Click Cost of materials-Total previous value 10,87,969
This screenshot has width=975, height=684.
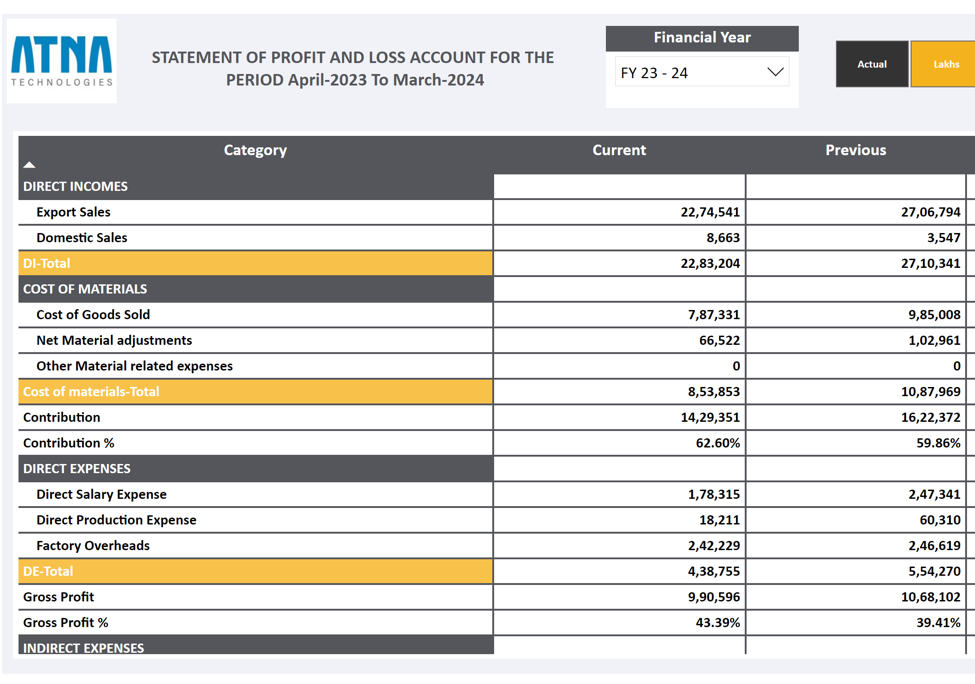pyautogui.click(x=931, y=392)
